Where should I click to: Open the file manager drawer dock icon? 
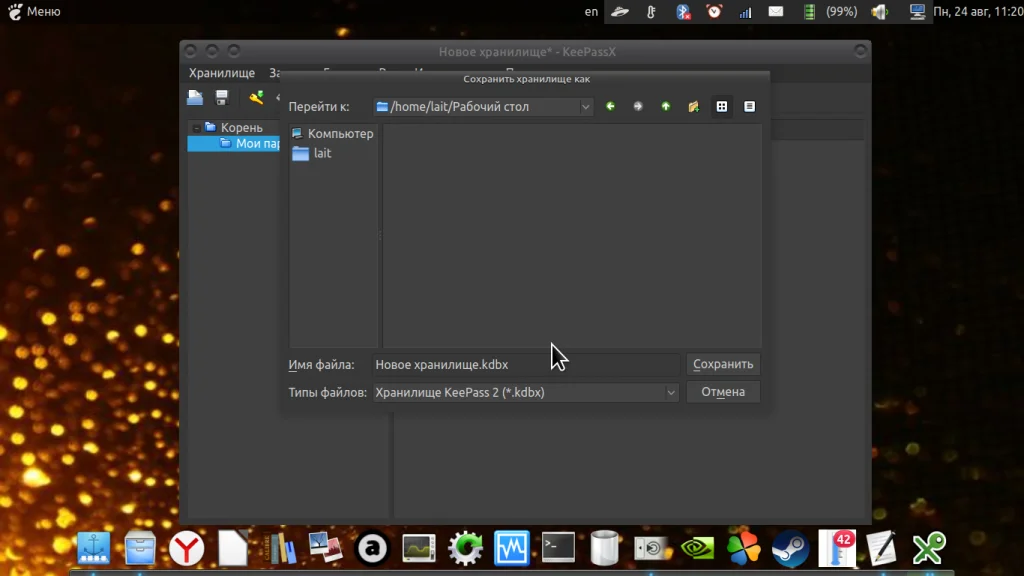140,547
